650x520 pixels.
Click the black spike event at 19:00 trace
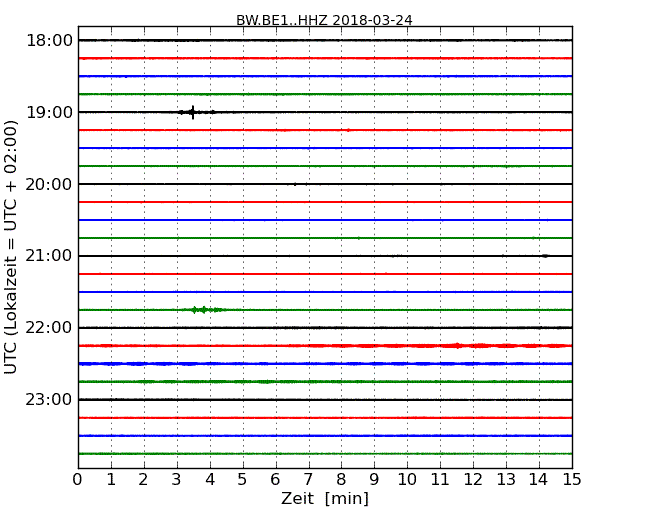click(x=193, y=112)
